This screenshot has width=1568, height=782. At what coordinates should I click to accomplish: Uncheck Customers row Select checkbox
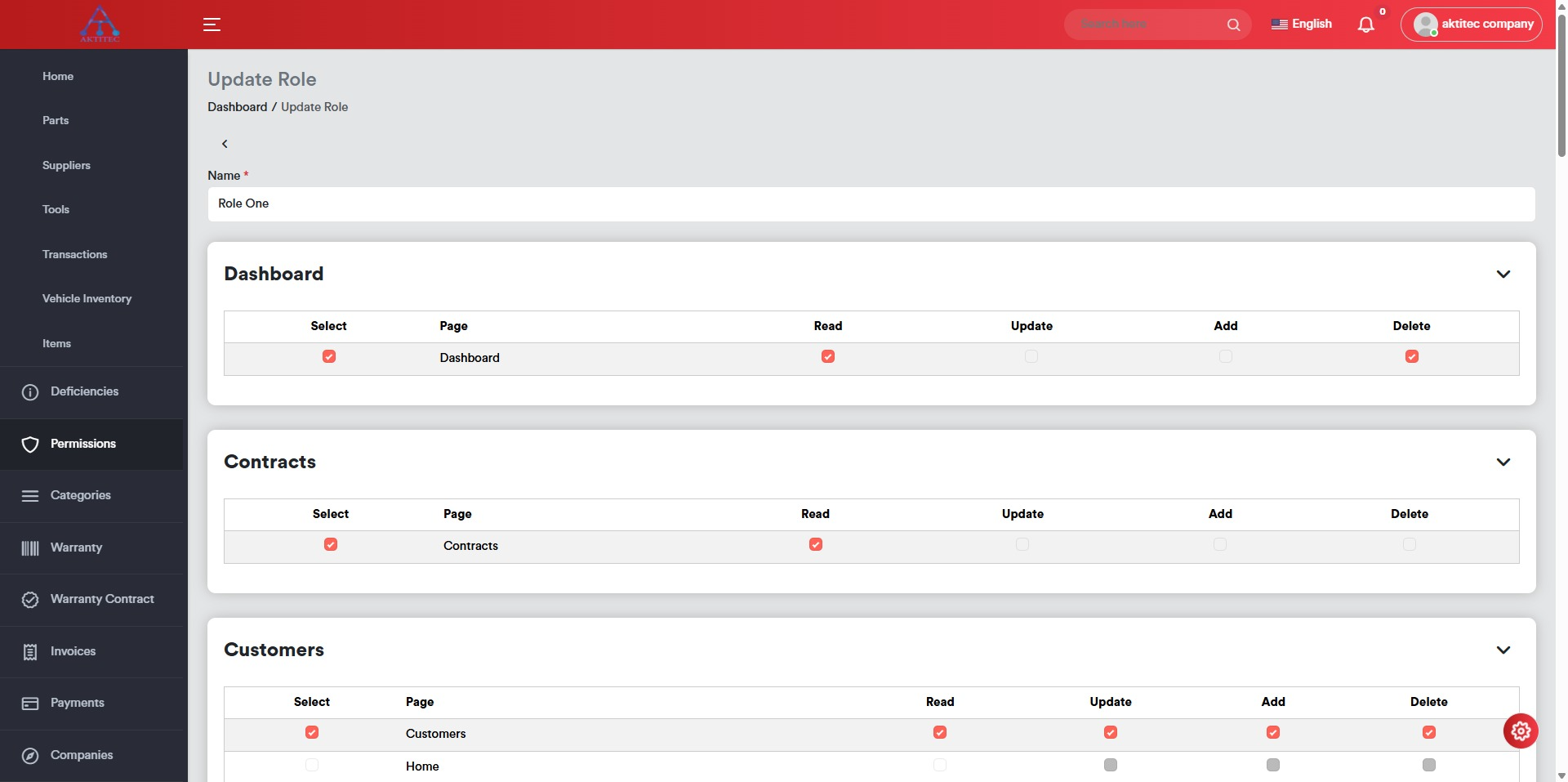point(312,732)
